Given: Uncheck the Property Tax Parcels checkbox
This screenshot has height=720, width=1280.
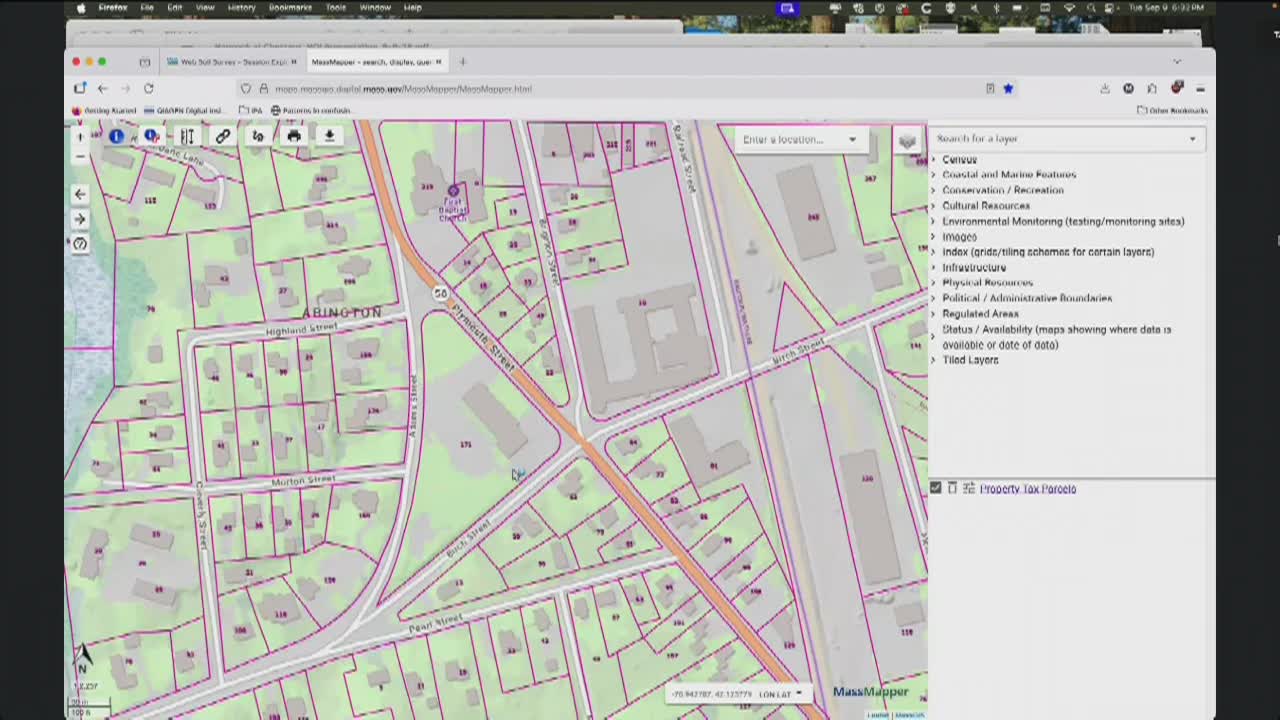Looking at the screenshot, I should 935,488.
